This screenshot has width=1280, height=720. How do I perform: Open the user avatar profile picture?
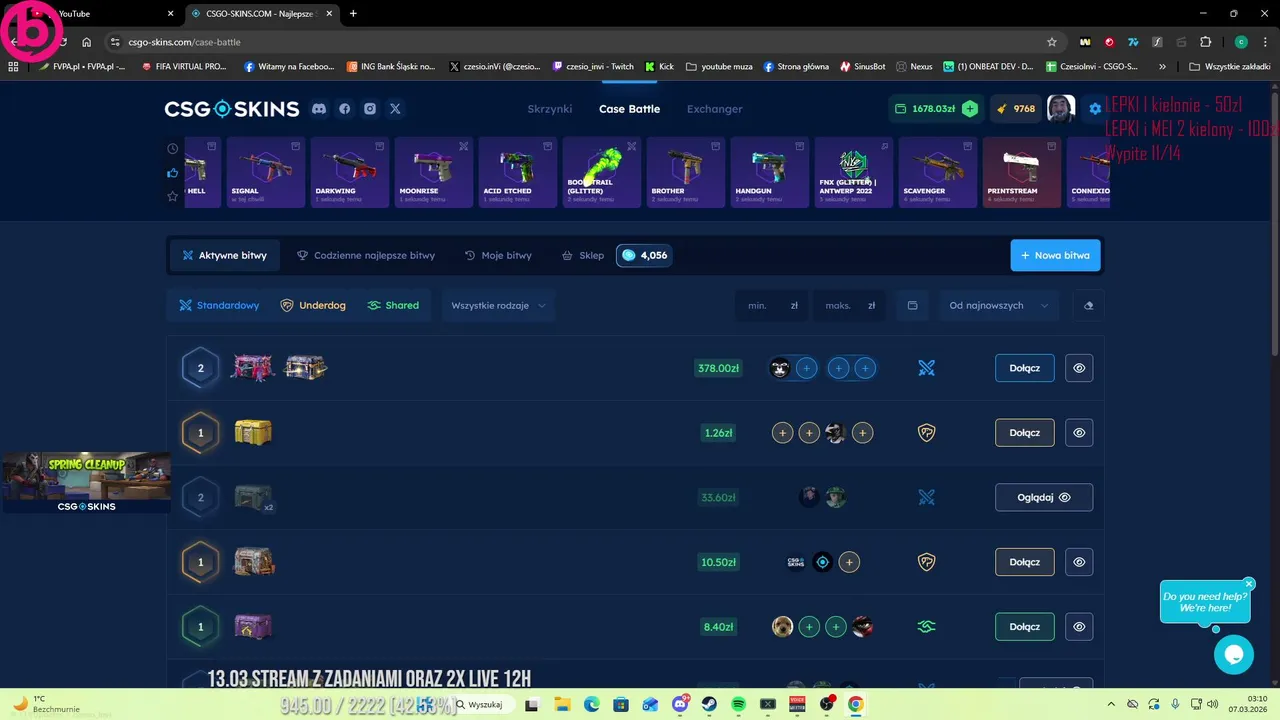[x=1061, y=108]
